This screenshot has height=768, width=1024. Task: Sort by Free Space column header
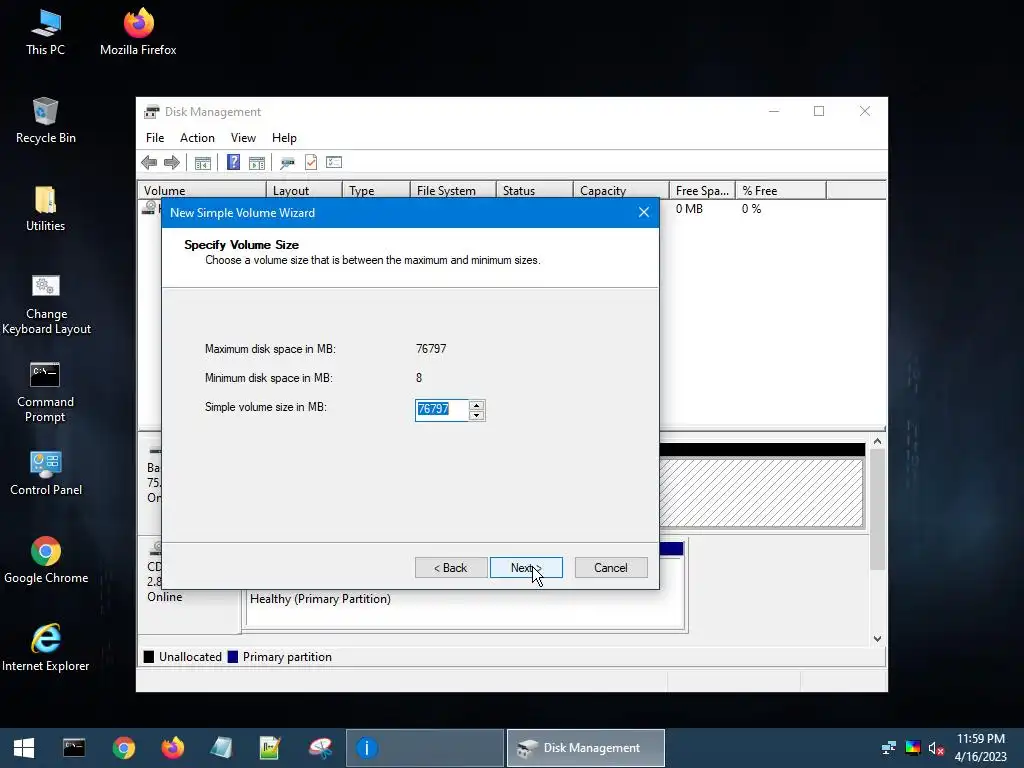click(702, 190)
